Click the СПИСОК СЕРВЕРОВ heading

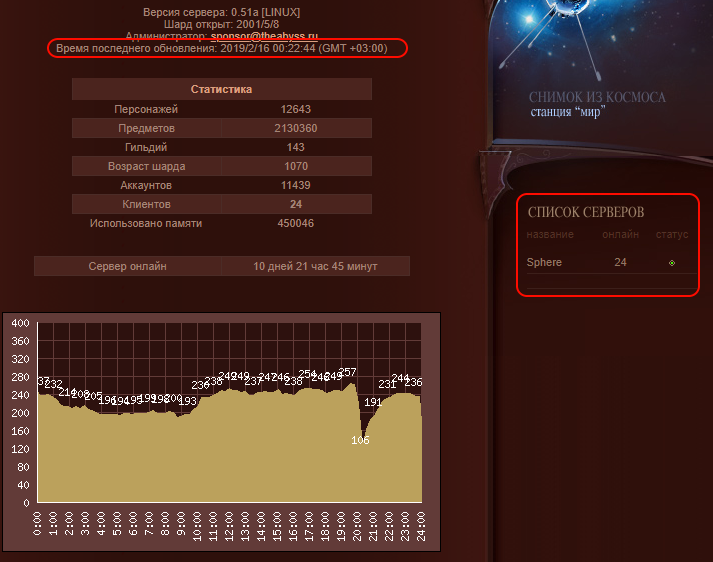pos(585,212)
